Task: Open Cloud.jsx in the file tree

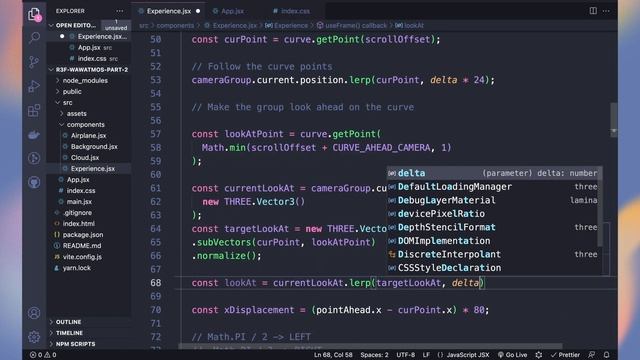Action: tap(84, 158)
